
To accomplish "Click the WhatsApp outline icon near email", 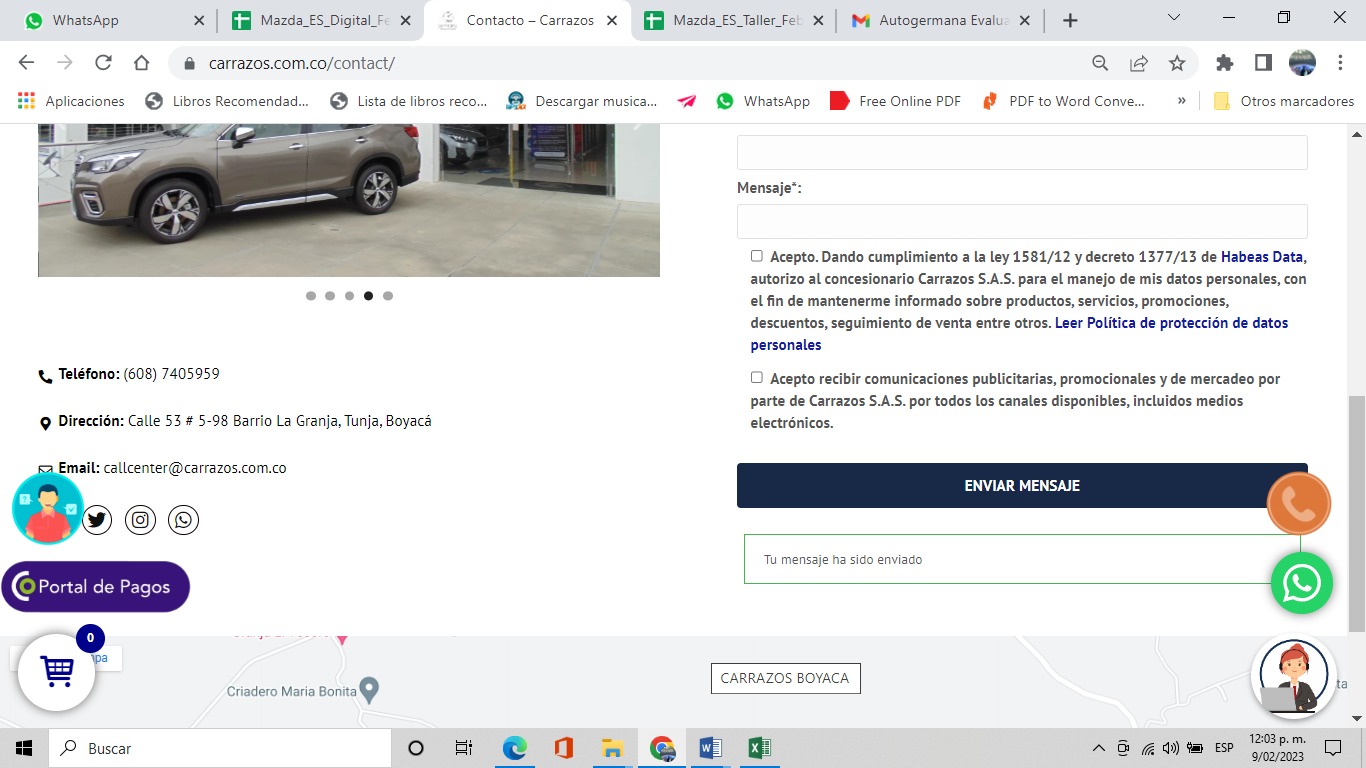I will [184, 519].
